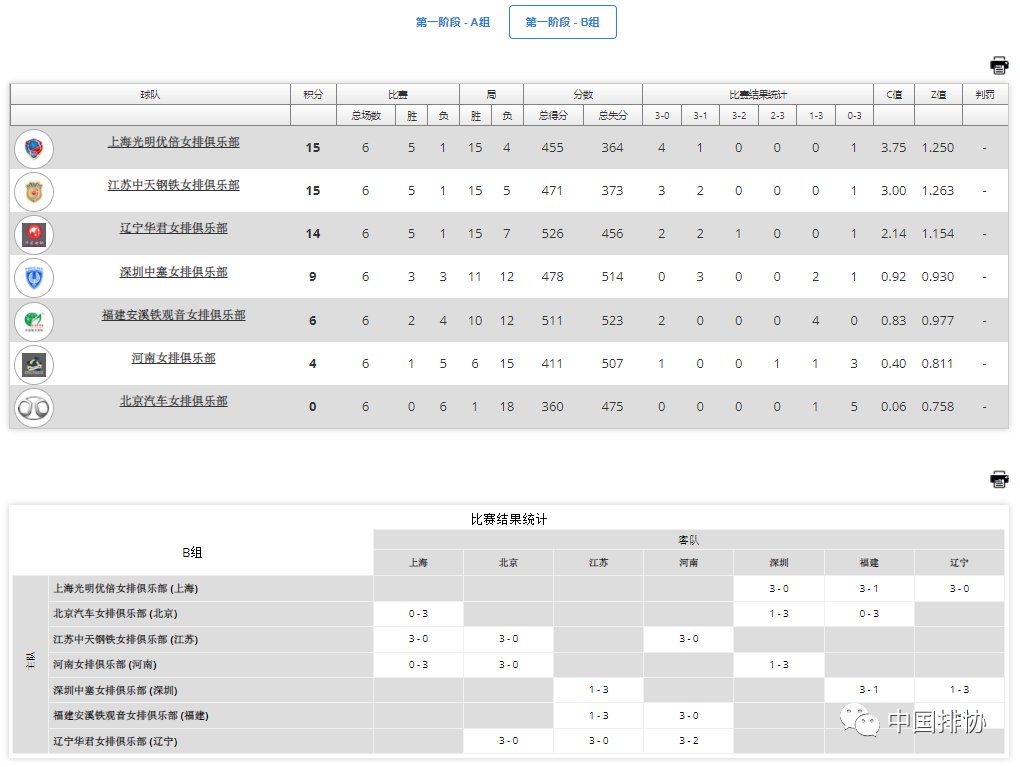Viewport: 1020px width, 767px height.
Task: Open 辽宁华君女排俱乐部 team link
Action: [x=173, y=228]
